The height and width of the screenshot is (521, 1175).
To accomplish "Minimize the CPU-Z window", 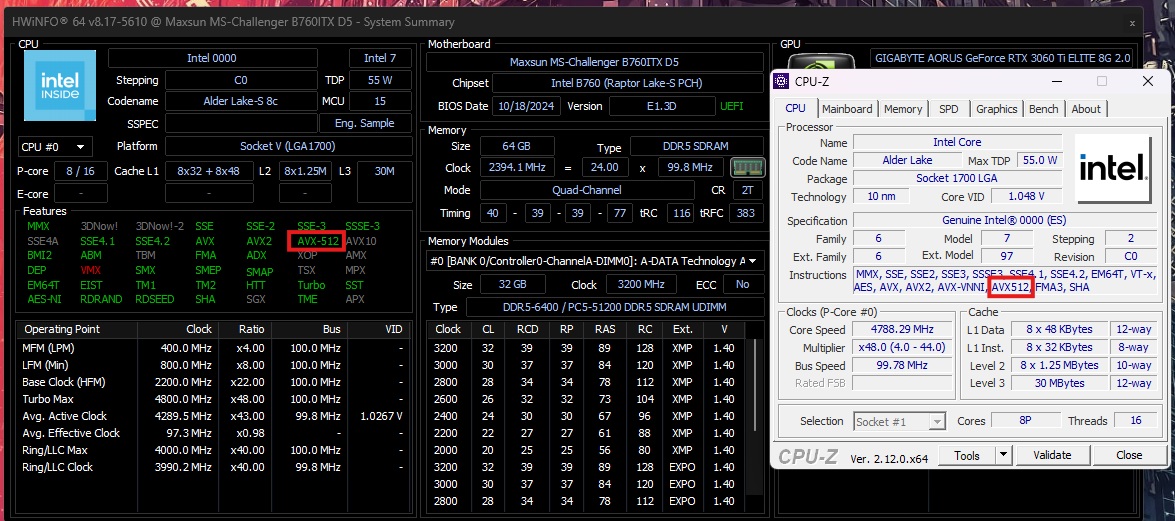I will (1056, 81).
